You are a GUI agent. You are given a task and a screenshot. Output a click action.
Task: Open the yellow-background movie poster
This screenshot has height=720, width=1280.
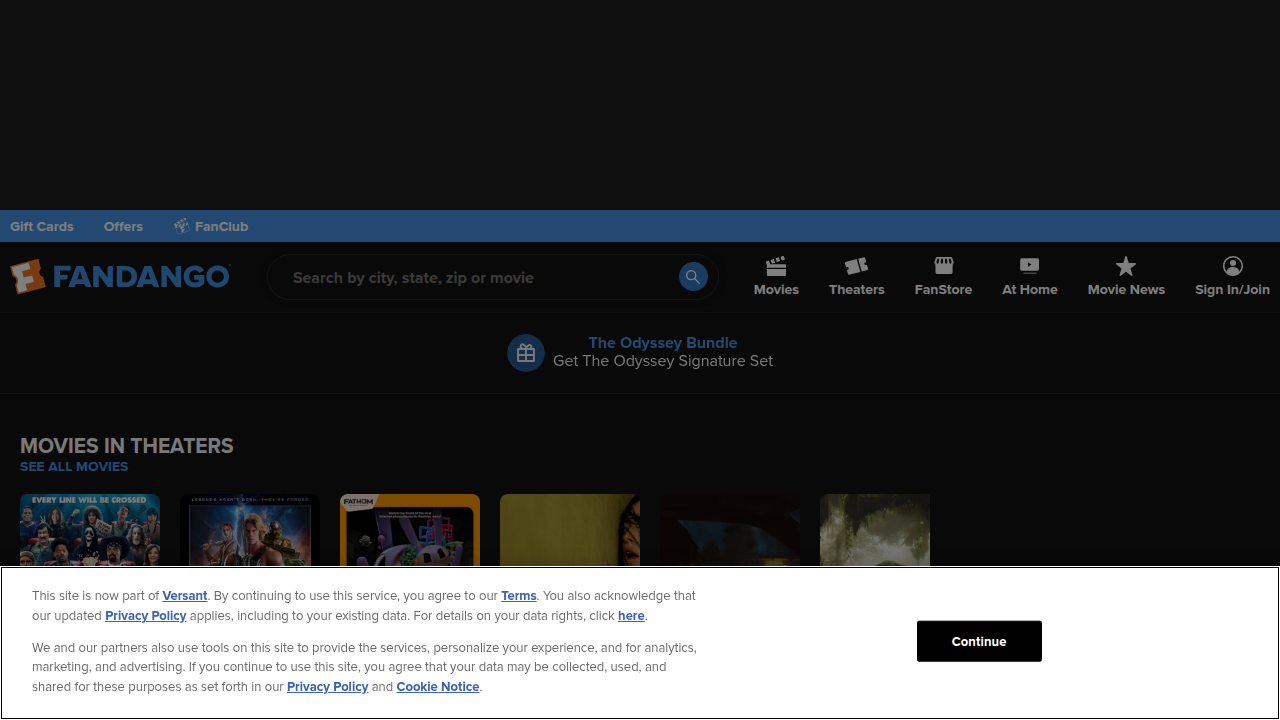pyautogui.click(x=570, y=530)
